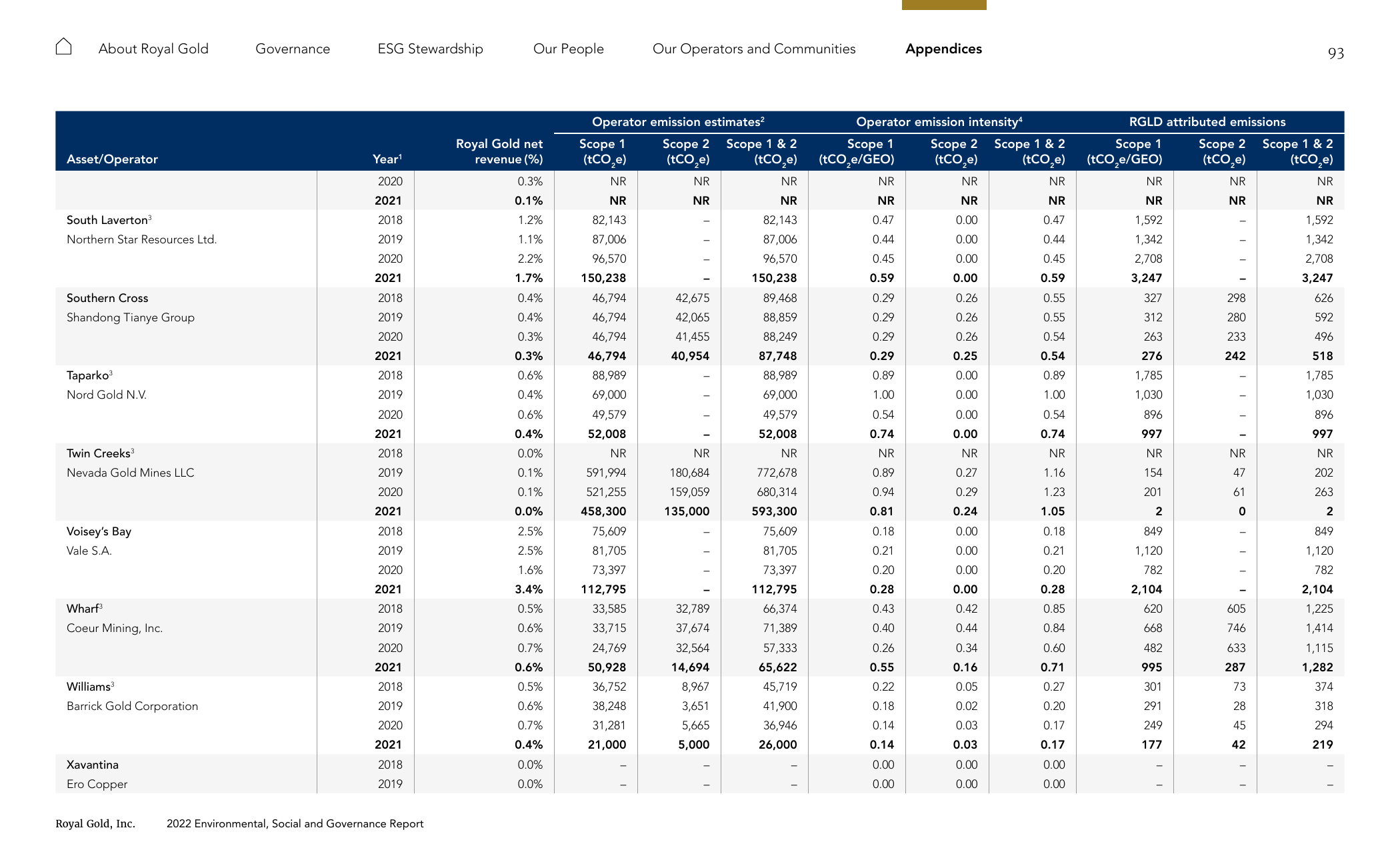Click the home icon in navigation
Image resolution: width=1400 pixels, height=850 pixels.
click(63, 47)
